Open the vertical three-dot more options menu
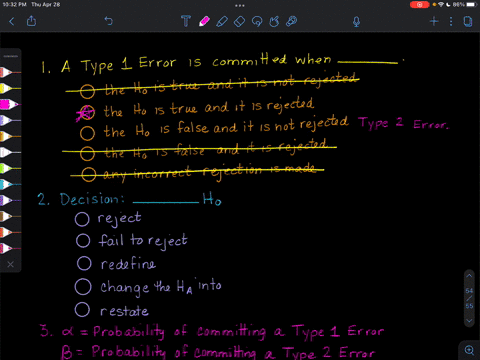 [451, 22]
